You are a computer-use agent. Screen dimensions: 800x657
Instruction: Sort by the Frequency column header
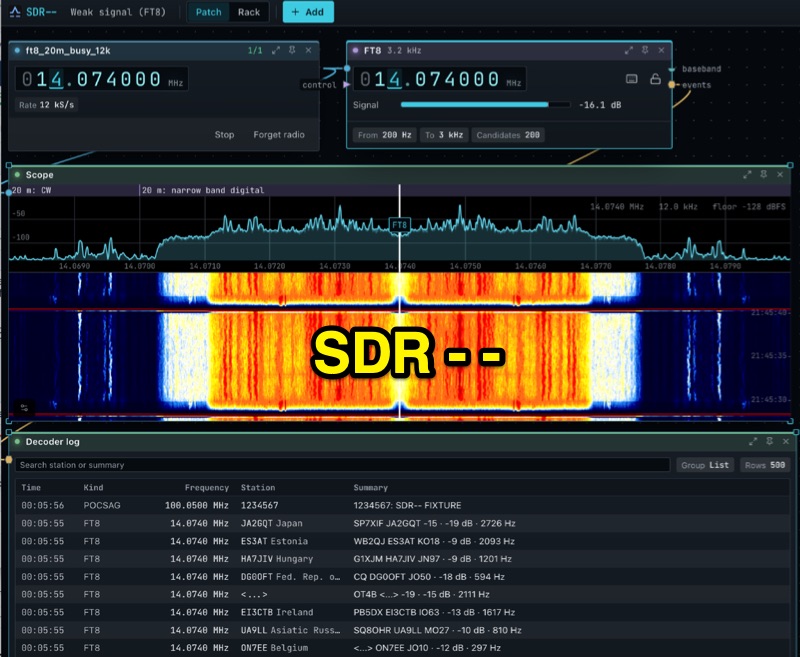[x=207, y=488]
